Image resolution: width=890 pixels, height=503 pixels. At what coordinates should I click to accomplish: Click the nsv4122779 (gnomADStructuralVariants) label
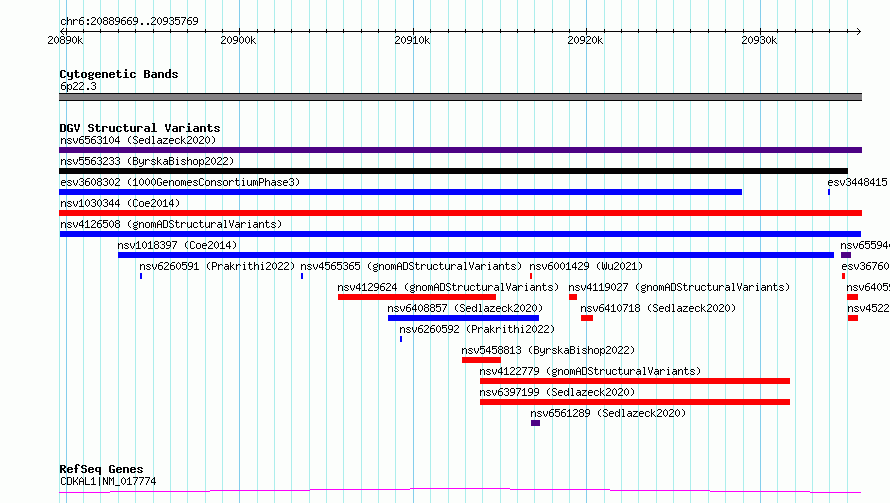point(590,371)
